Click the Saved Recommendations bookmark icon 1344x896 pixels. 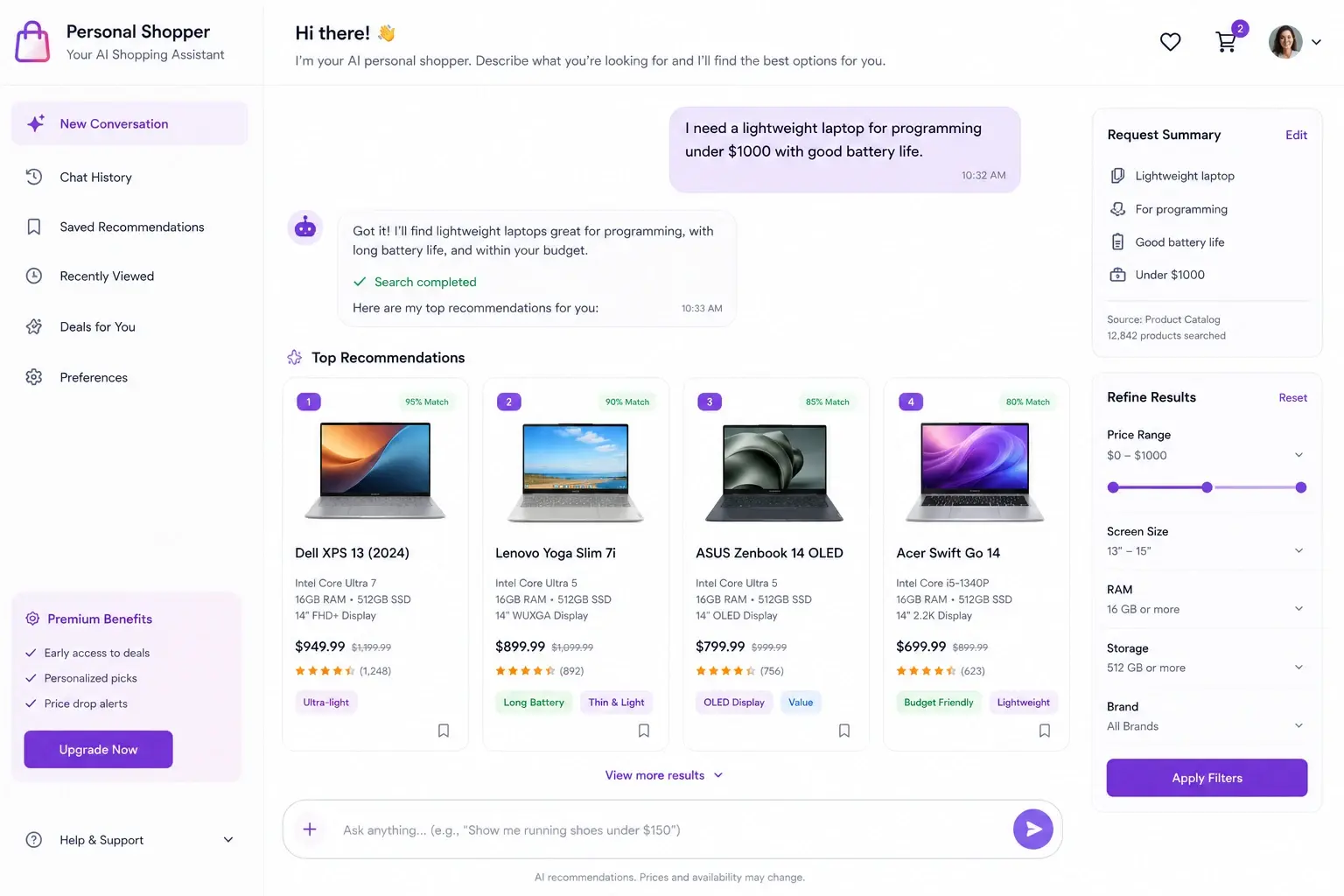tap(34, 227)
